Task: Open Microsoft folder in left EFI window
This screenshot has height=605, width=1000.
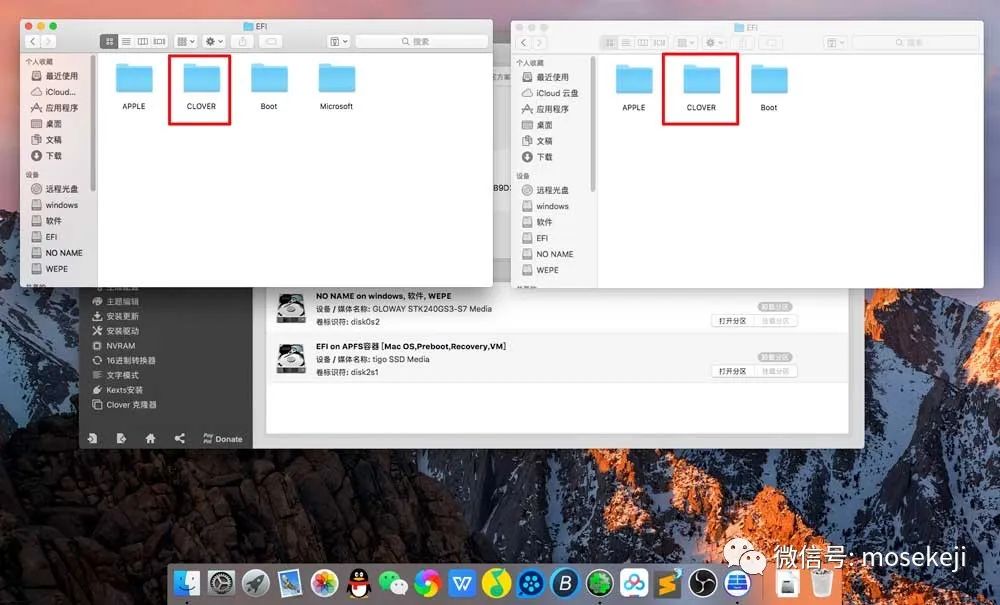Action: click(x=337, y=87)
